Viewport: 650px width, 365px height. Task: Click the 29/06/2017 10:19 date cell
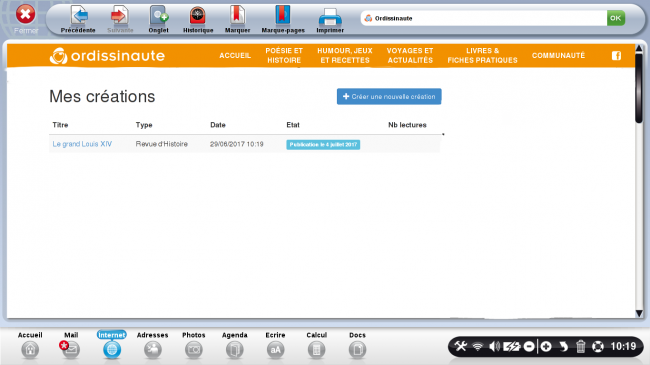point(236,144)
